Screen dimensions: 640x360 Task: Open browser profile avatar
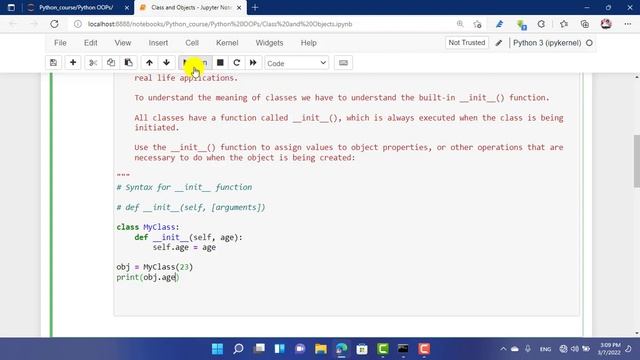coord(606,24)
